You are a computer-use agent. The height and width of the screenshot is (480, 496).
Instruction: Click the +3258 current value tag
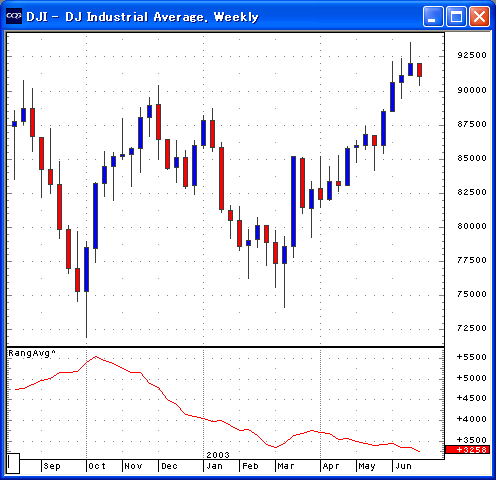coord(467,450)
